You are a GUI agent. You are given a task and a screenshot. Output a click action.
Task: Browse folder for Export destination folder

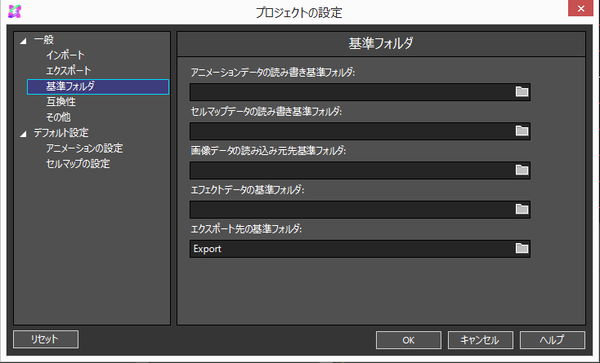pos(522,249)
